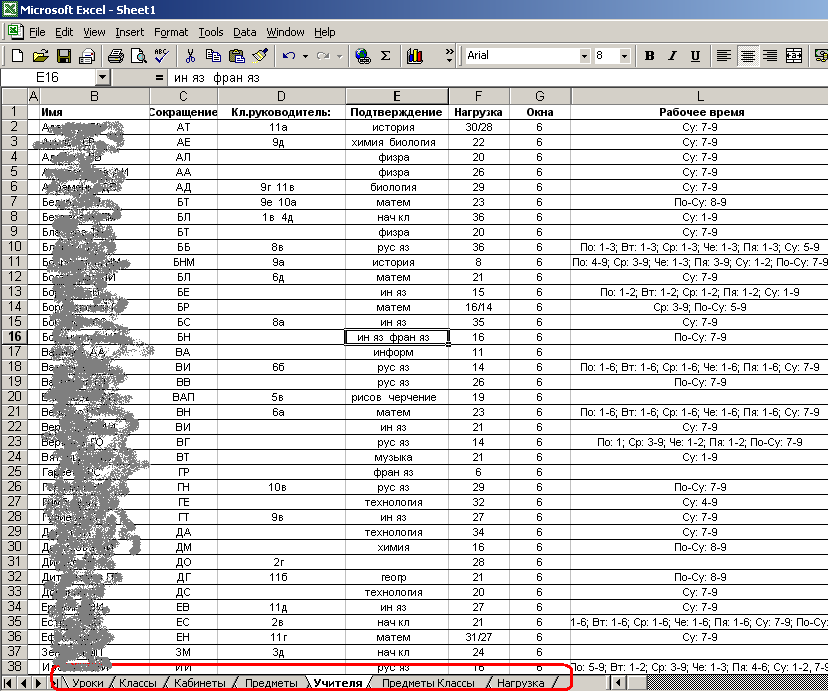
Task: Toggle Italic formatting
Action: [673, 56]
